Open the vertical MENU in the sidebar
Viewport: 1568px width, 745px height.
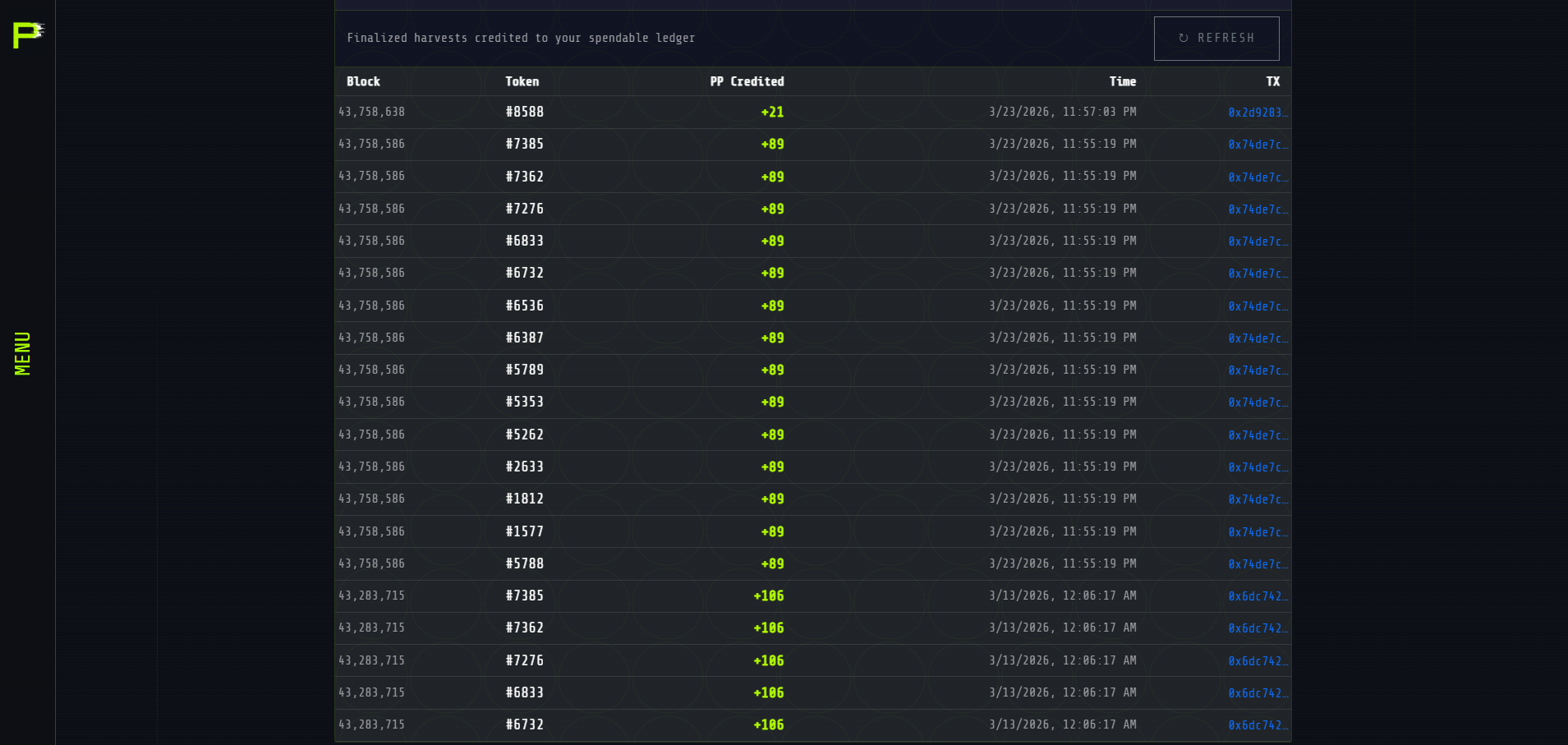click(23, 354)
